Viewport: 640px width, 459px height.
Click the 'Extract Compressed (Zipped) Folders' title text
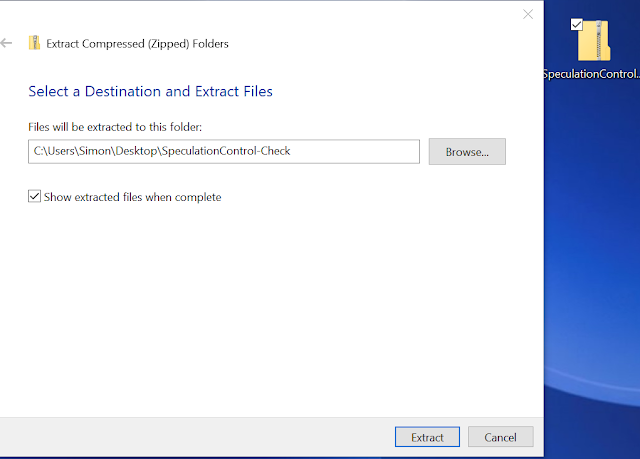(137, 43)
